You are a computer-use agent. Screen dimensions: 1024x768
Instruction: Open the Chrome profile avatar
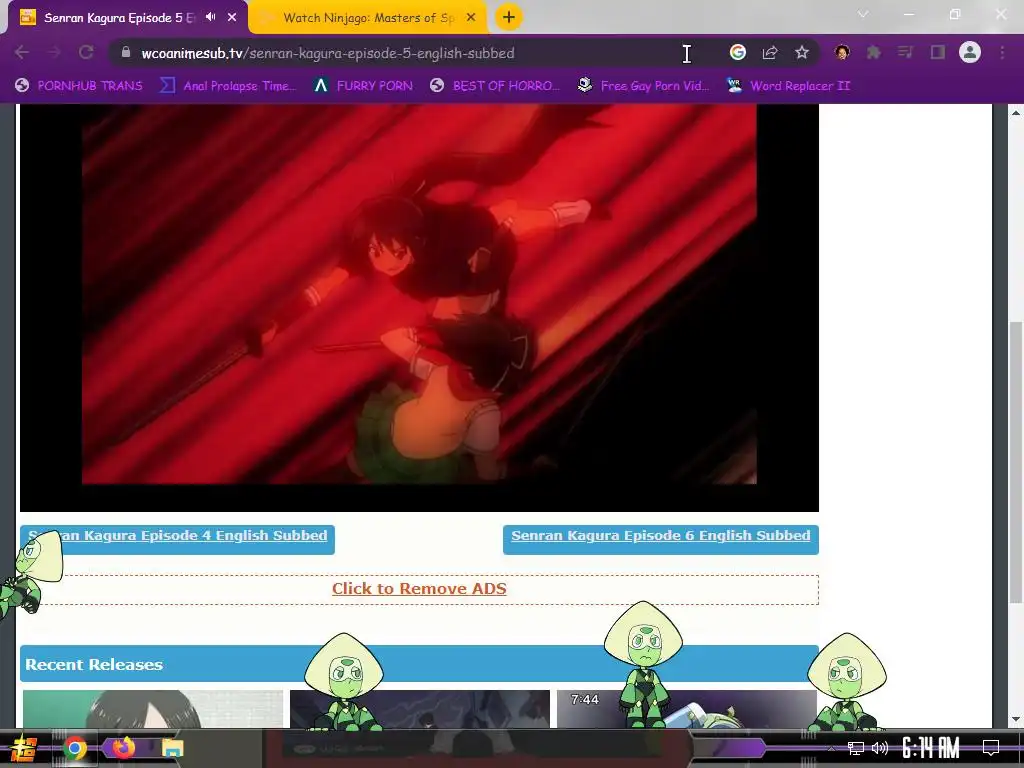pos(970,52)
